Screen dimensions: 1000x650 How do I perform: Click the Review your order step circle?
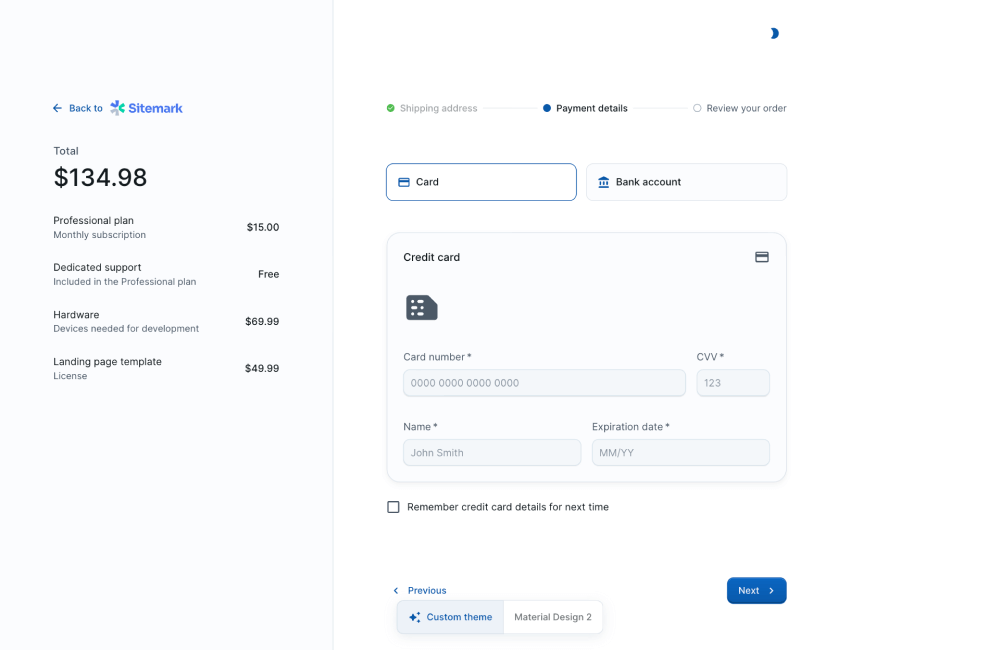(x=697, y=108)
